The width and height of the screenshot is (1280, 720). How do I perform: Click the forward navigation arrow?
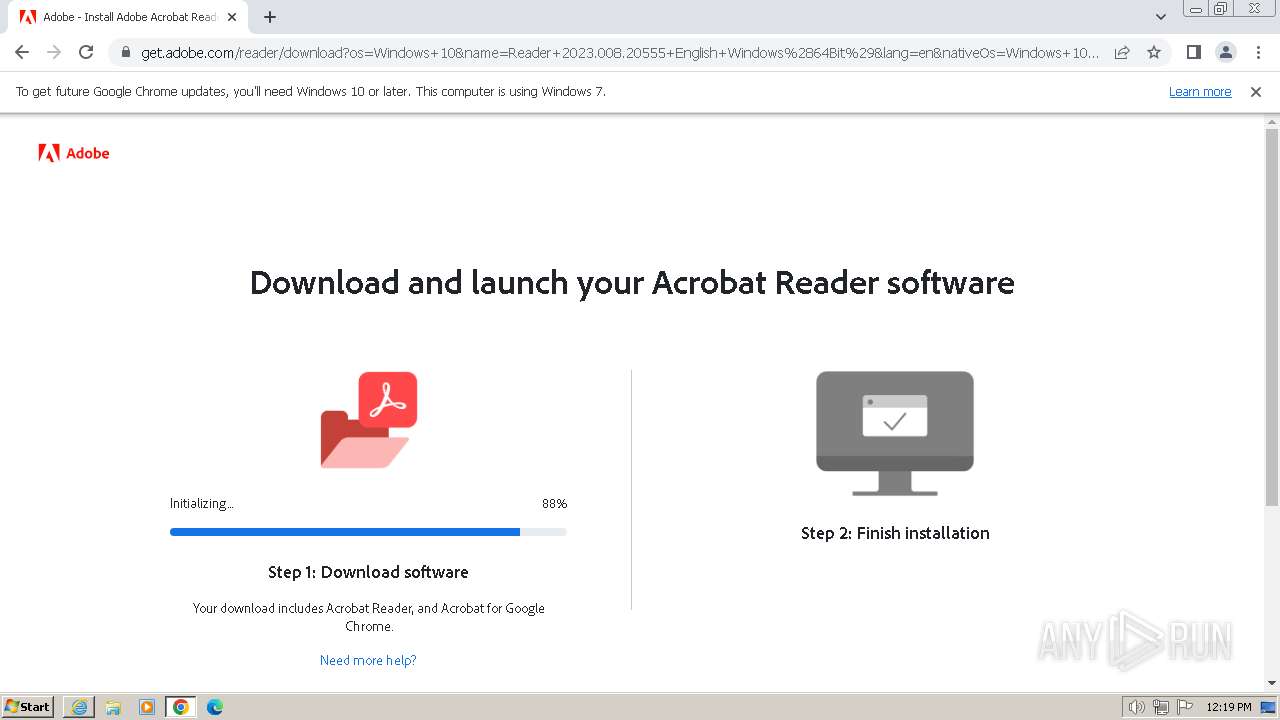pyautogui.click(x=54, y=52)
